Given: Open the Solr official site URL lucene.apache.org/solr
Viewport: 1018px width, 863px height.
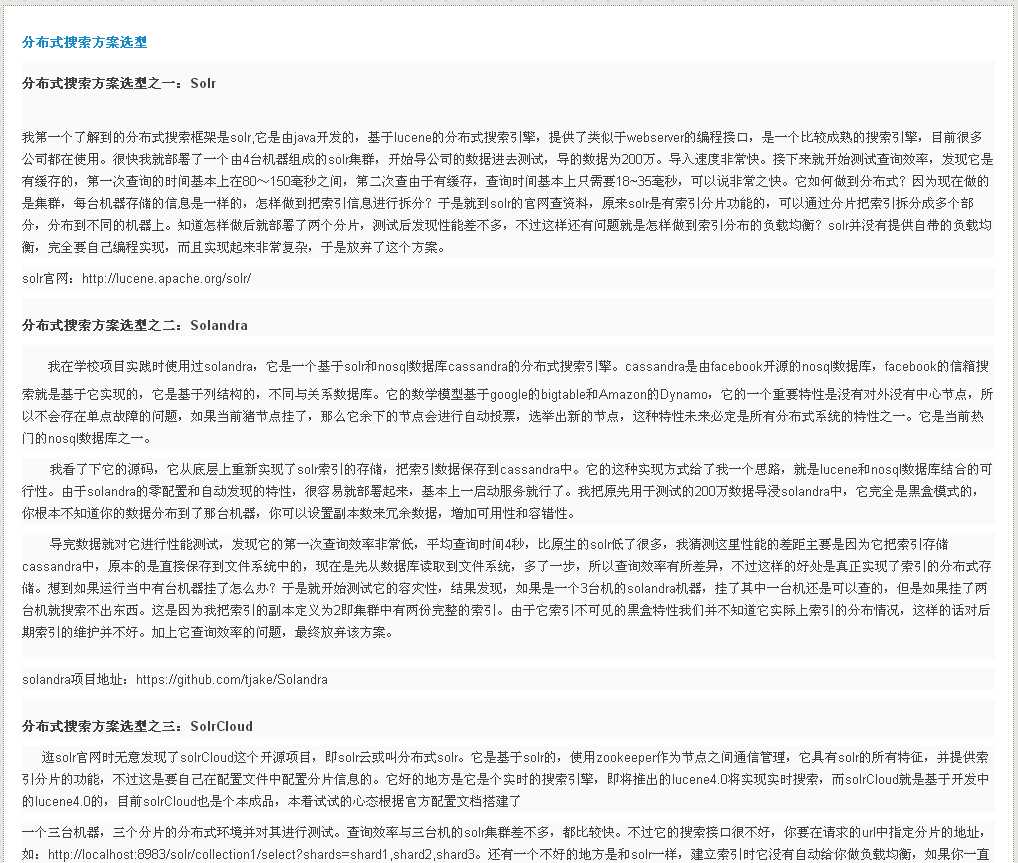Looking at the screenshot, I should [x=166, y=279].
